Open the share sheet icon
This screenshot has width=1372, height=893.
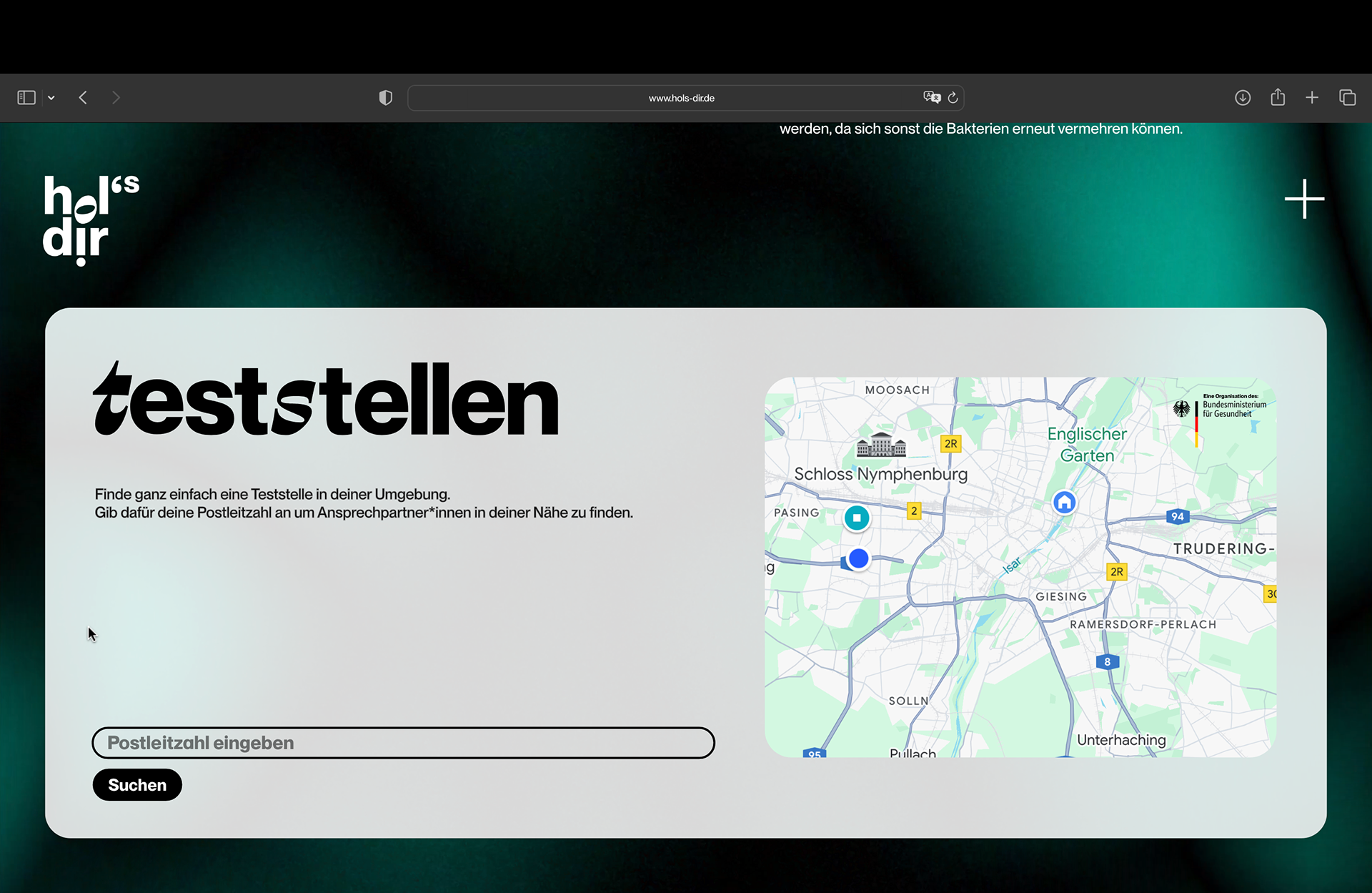click(1278, 97)
